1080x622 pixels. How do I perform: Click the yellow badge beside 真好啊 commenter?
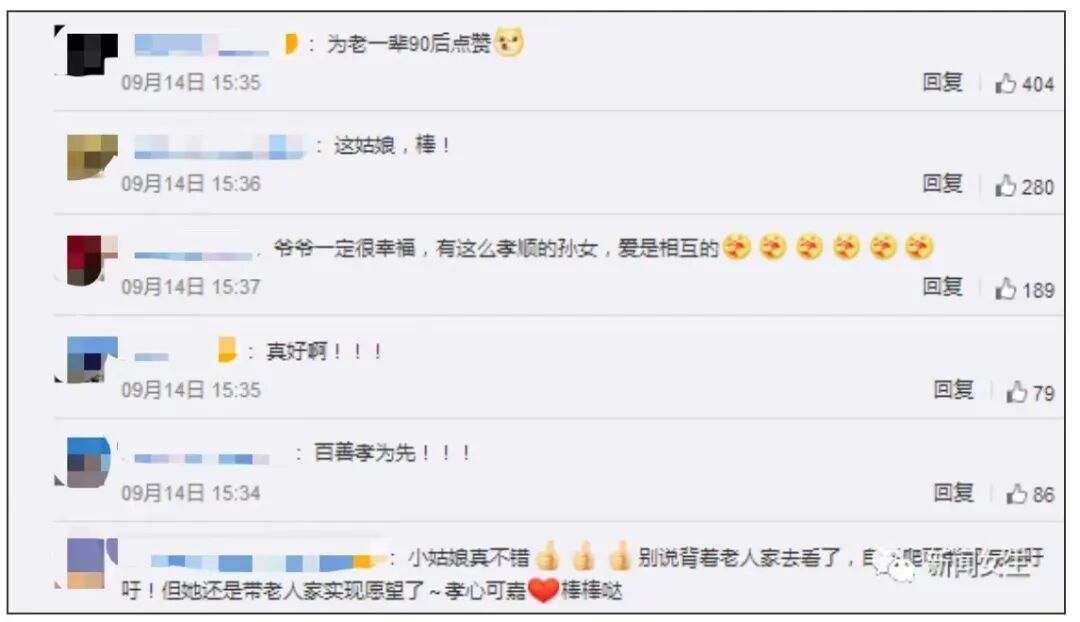[x=227, y=349]
